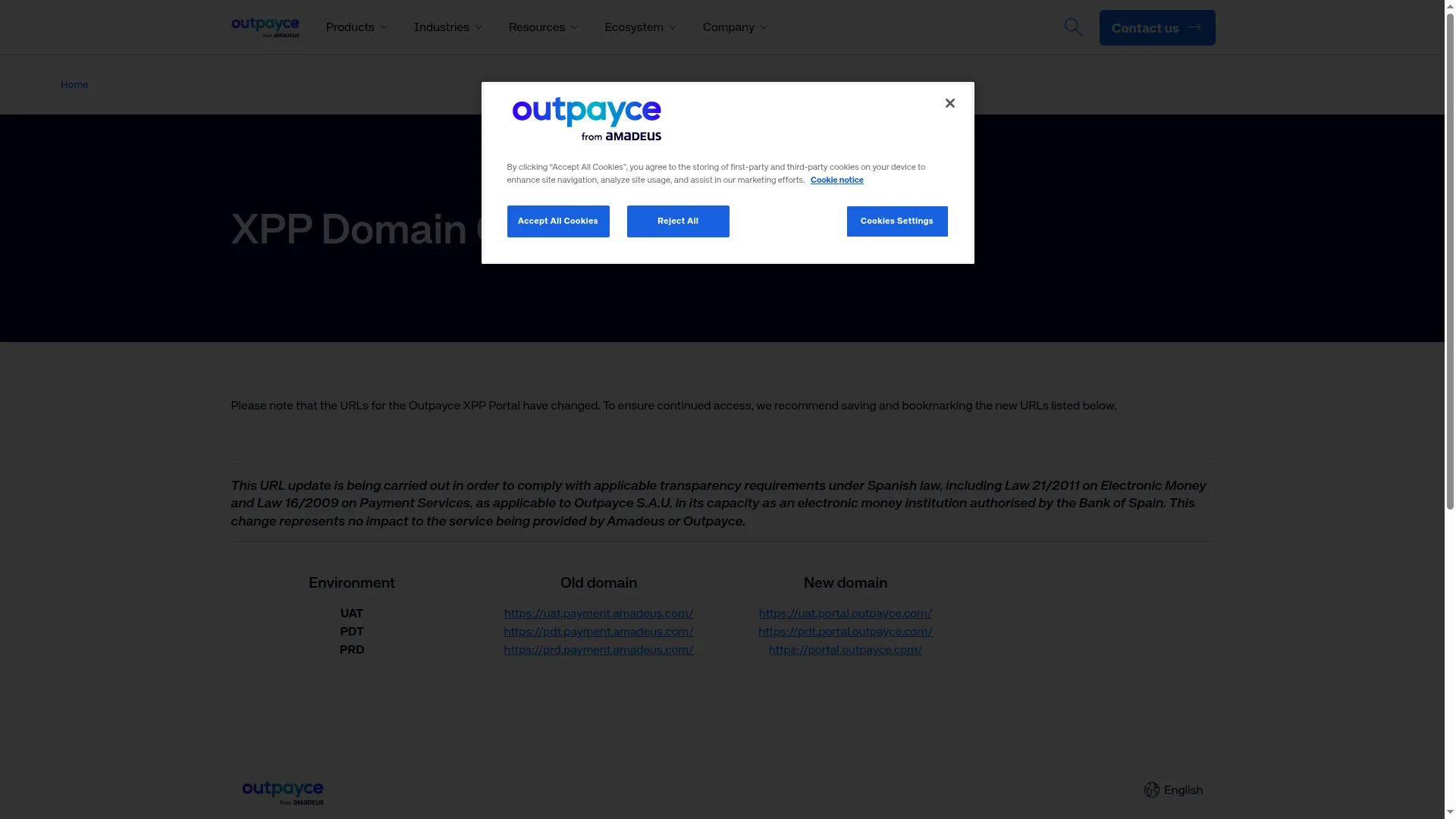
Task: Open old UAT payment.amadeus.com link
Action: point(598,613)
